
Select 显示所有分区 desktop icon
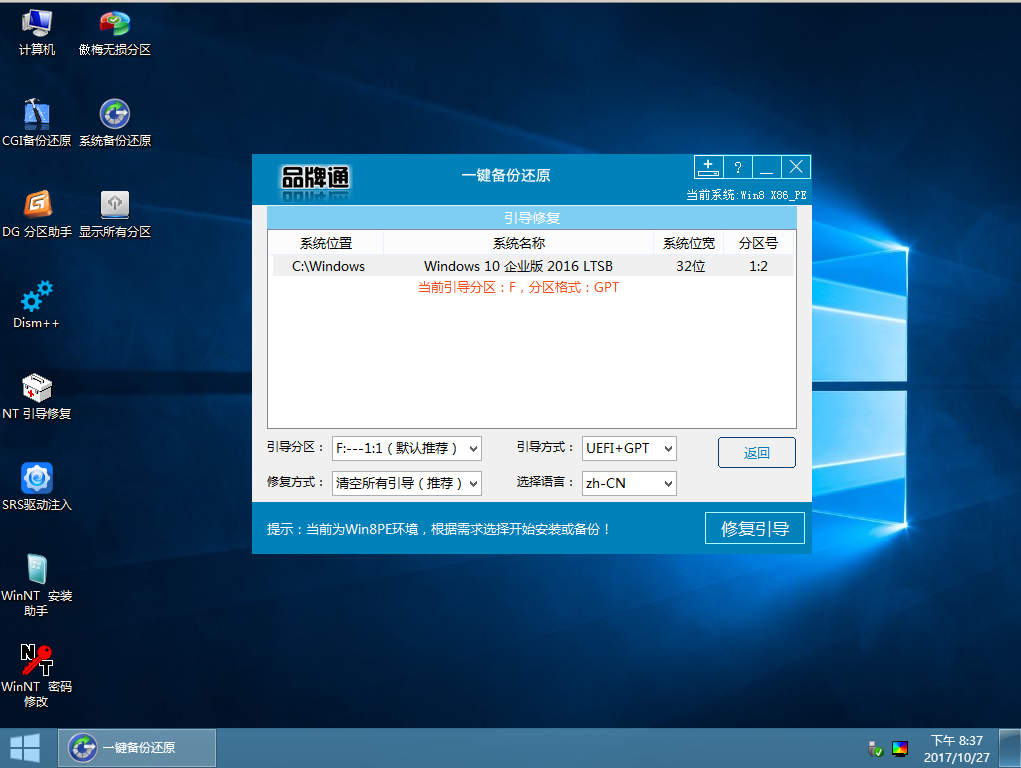[115, 214]
